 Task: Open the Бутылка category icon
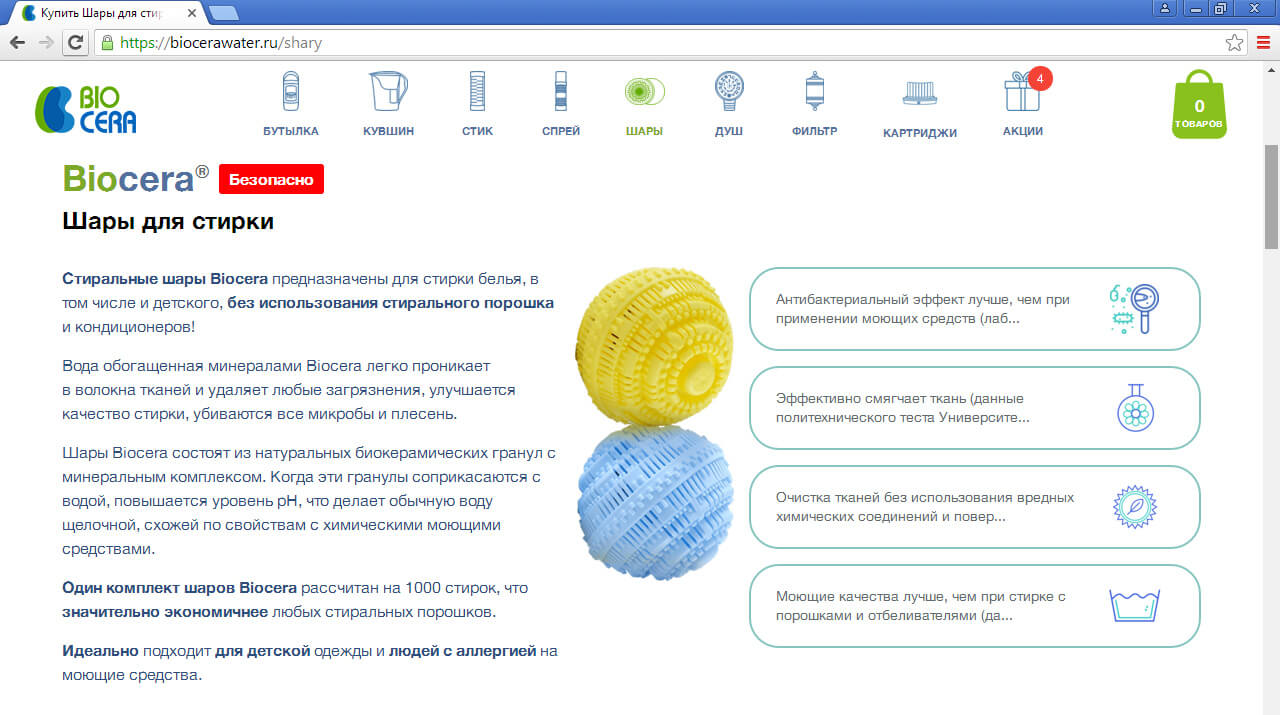(291, 92)
